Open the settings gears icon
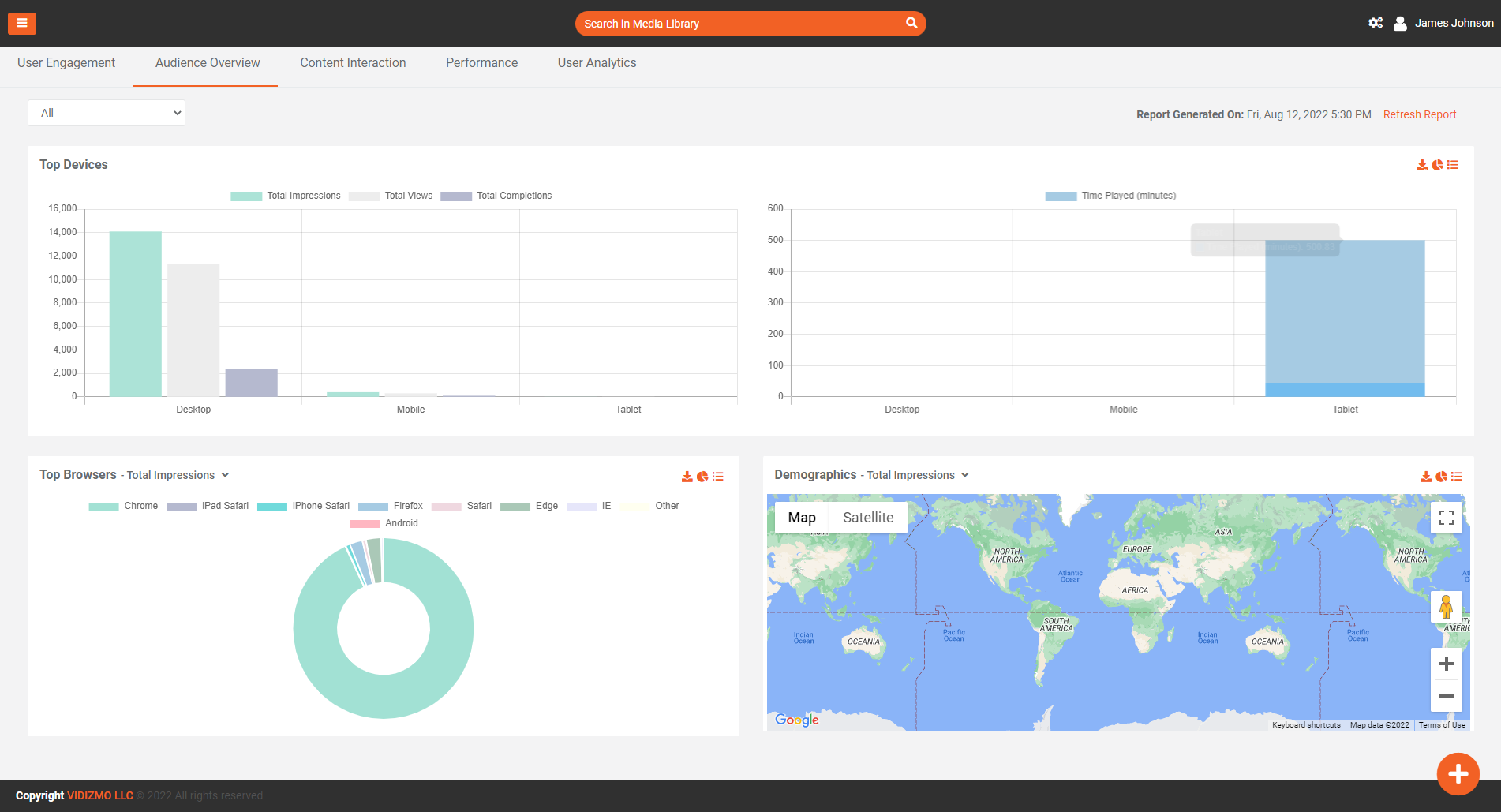 1376,24
